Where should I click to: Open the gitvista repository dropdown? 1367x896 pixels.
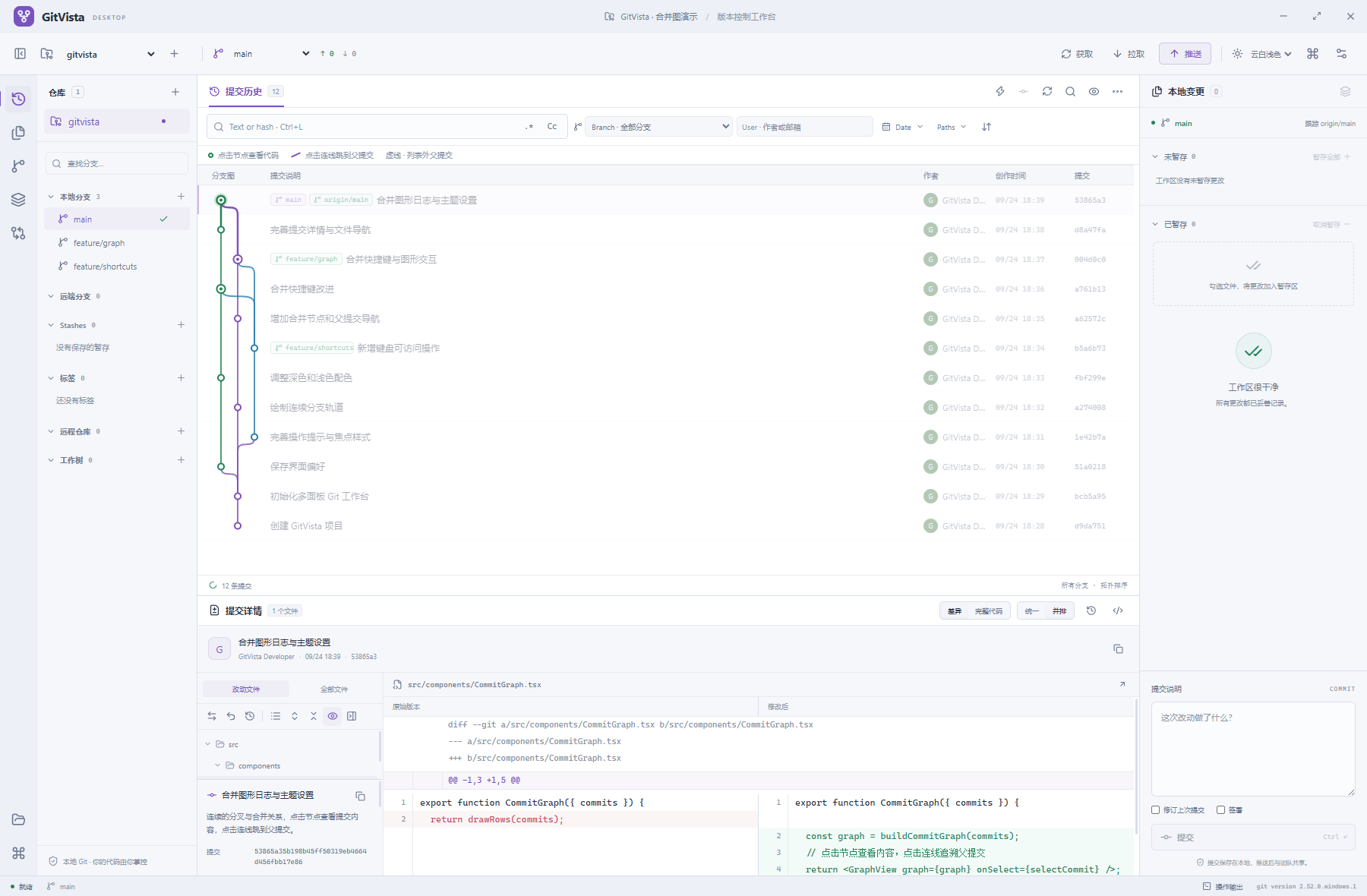point(110,54)
